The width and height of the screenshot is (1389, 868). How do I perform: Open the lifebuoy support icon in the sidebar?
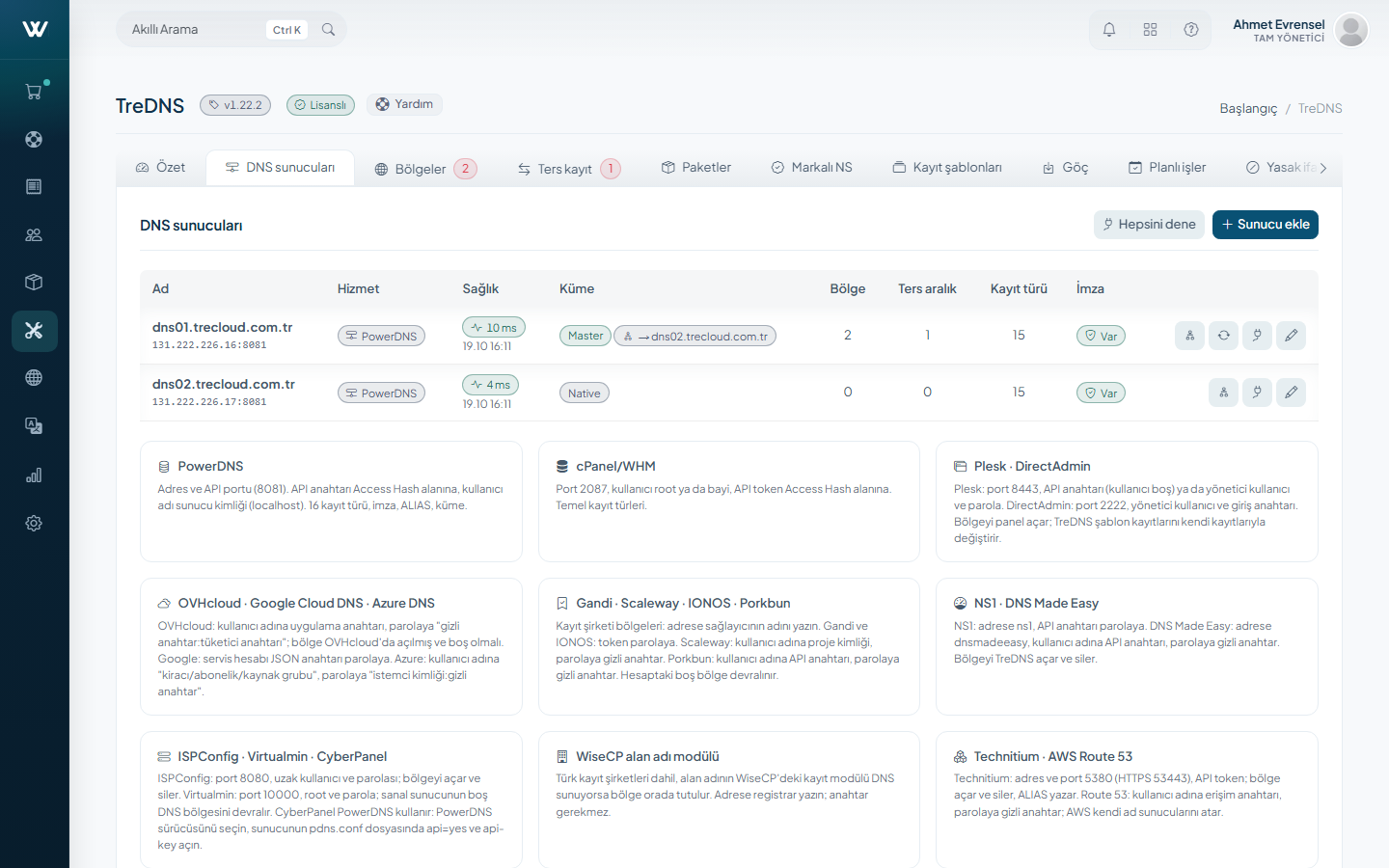pyautogui.click(x=34, y=139)
